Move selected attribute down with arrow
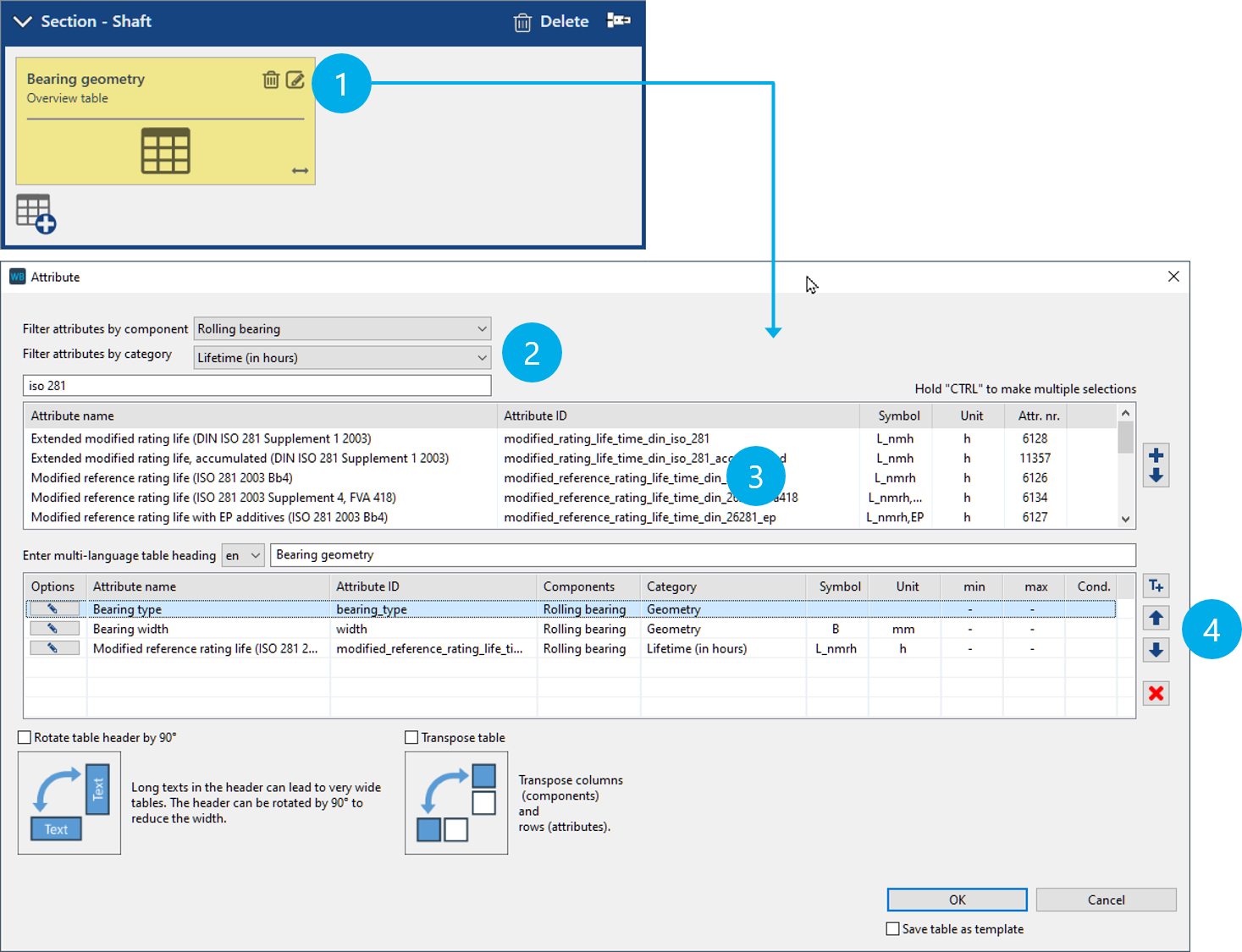1242x952 pixels. (1156, 650)
